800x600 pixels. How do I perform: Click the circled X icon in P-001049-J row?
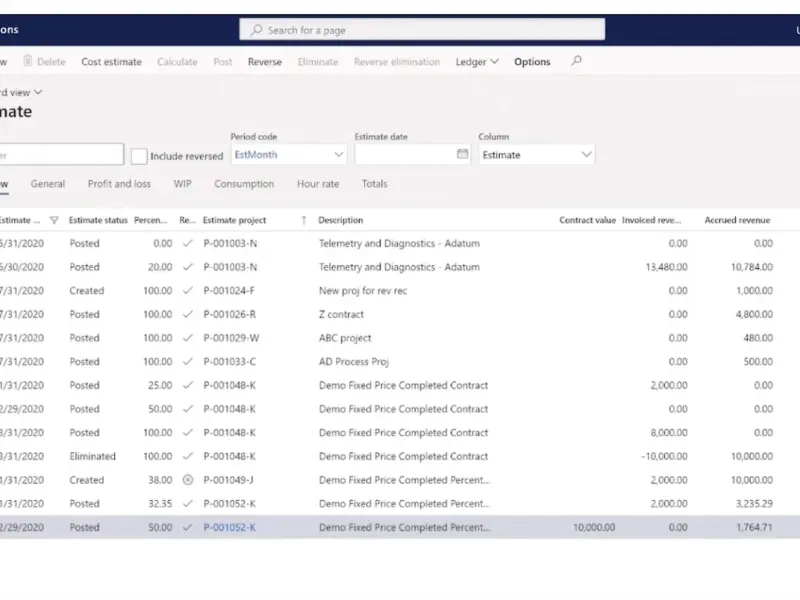(188, 480)
